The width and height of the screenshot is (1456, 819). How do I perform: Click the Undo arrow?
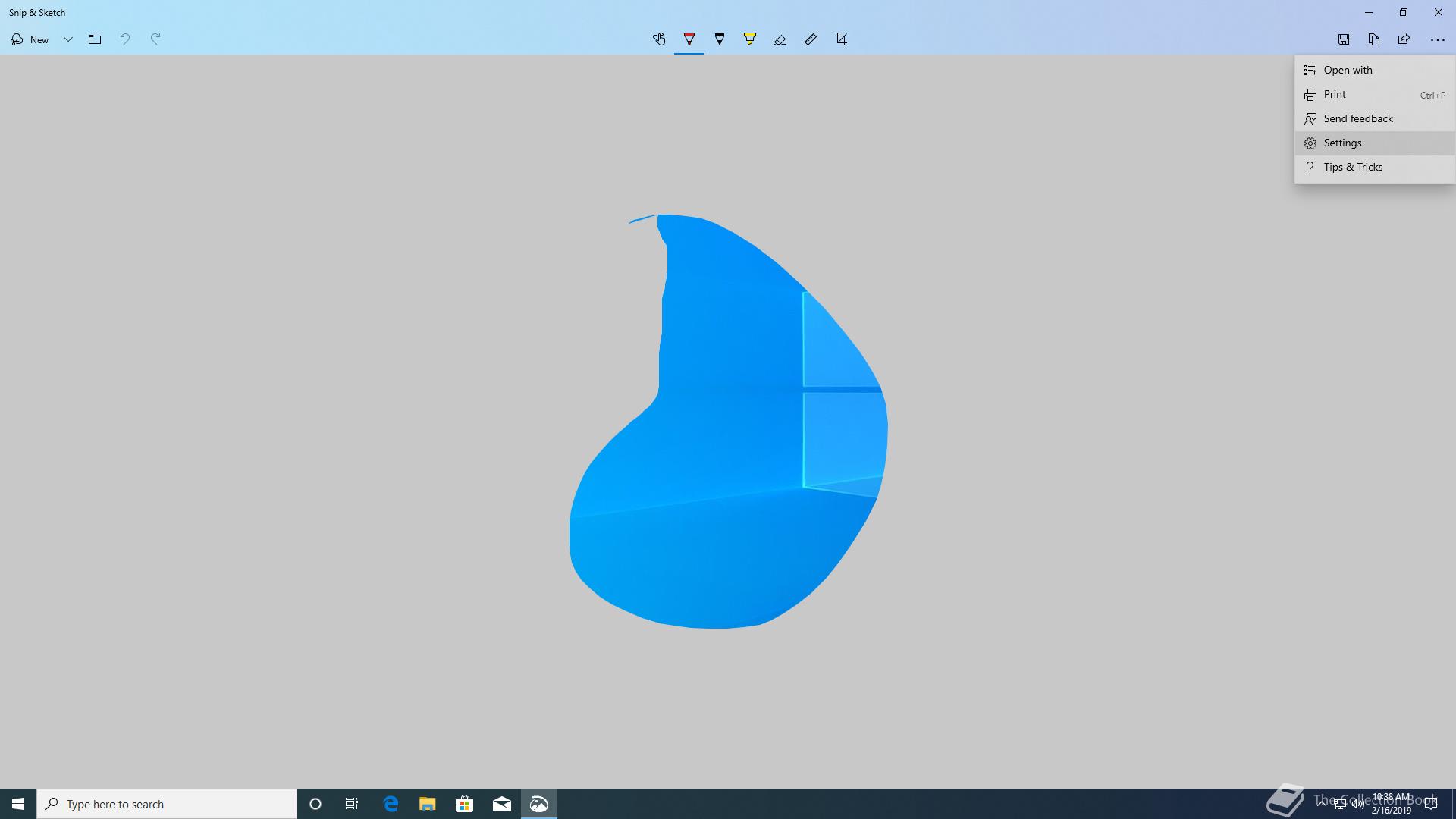point(125,39)
